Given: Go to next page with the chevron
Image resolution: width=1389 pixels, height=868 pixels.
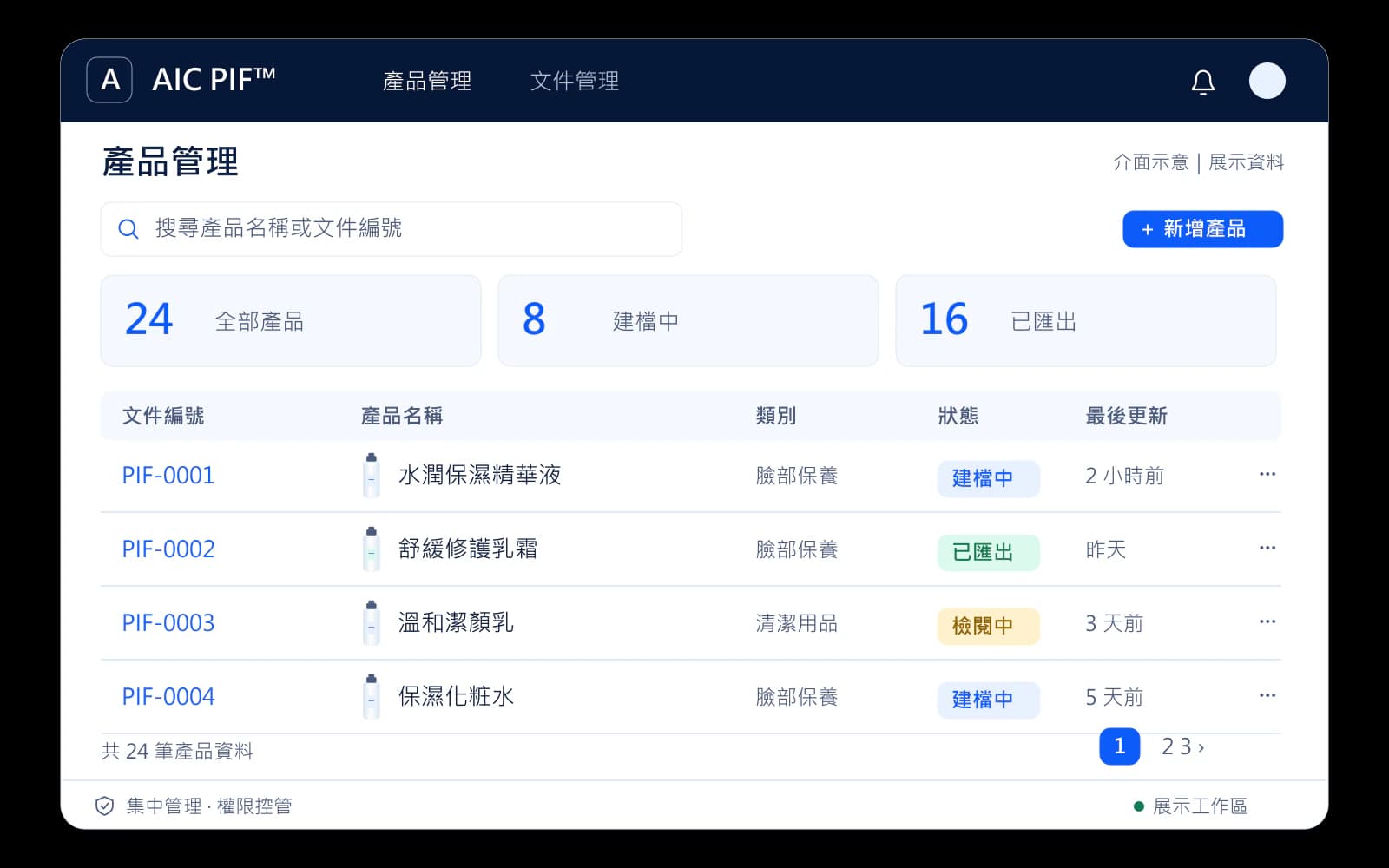Looking at the screenshot, I should click(x=1201, y=747).
